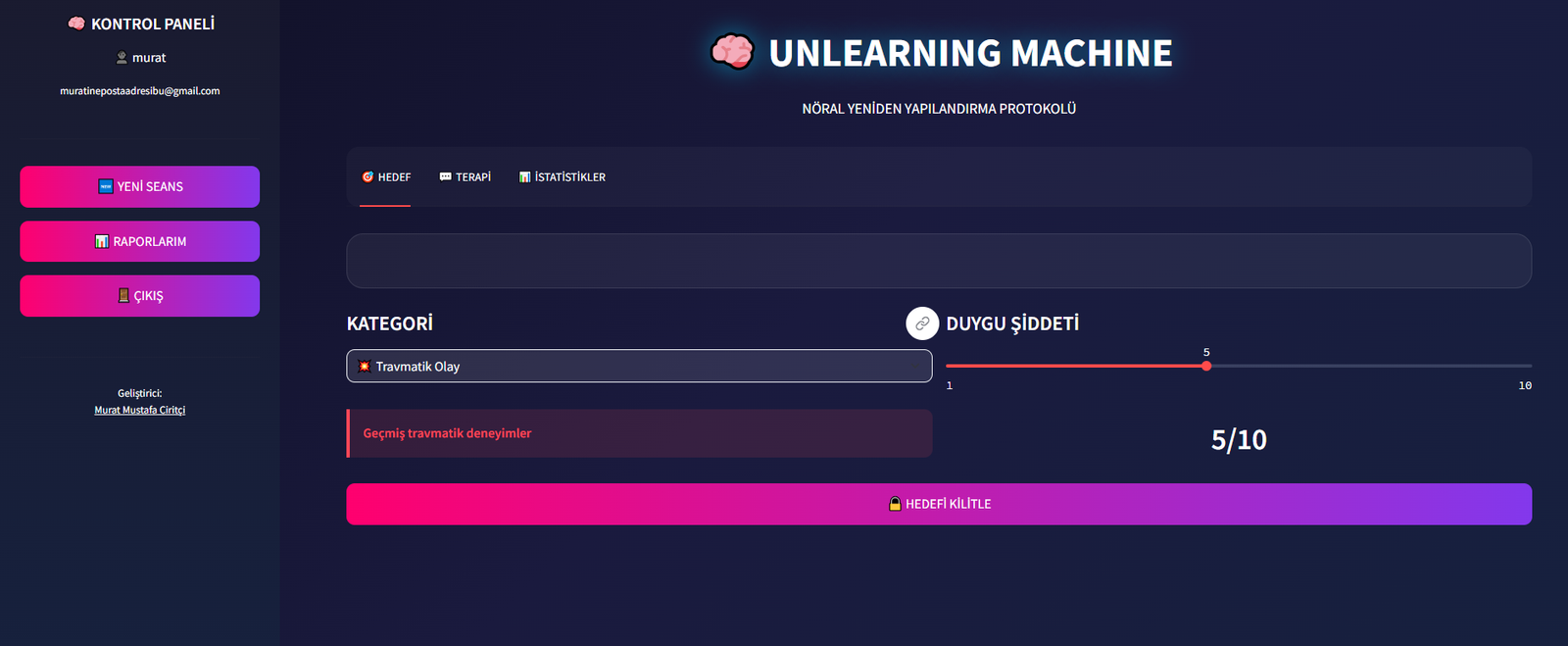Click the slider maximum label 10
Viewport: 1568px width, 646px height.
(x=1525, y=386)
